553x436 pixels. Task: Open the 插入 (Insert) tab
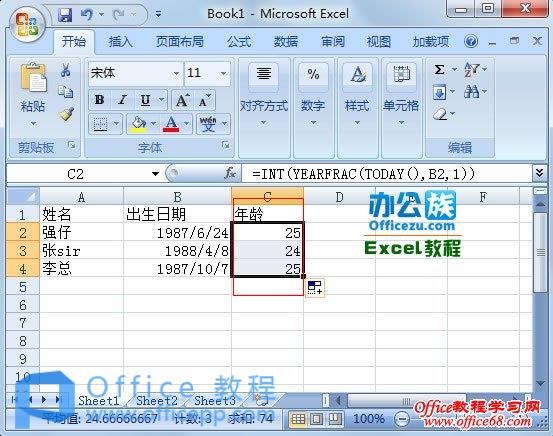[x=120, y=42]
